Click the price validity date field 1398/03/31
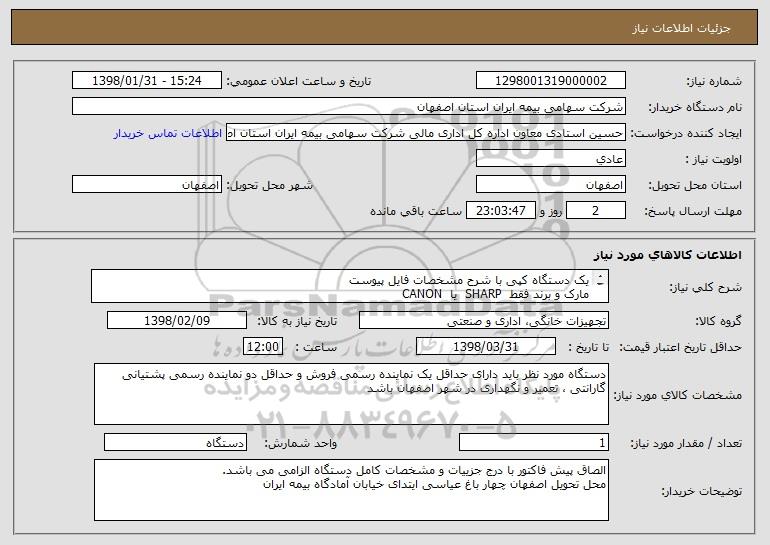Viewport: 770px width, 545px height. click(486, 347)
